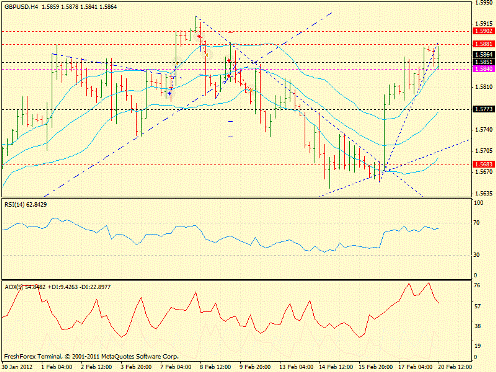Click the 1.5810 price axis label

pyautogui.click(x=484, y=87)
